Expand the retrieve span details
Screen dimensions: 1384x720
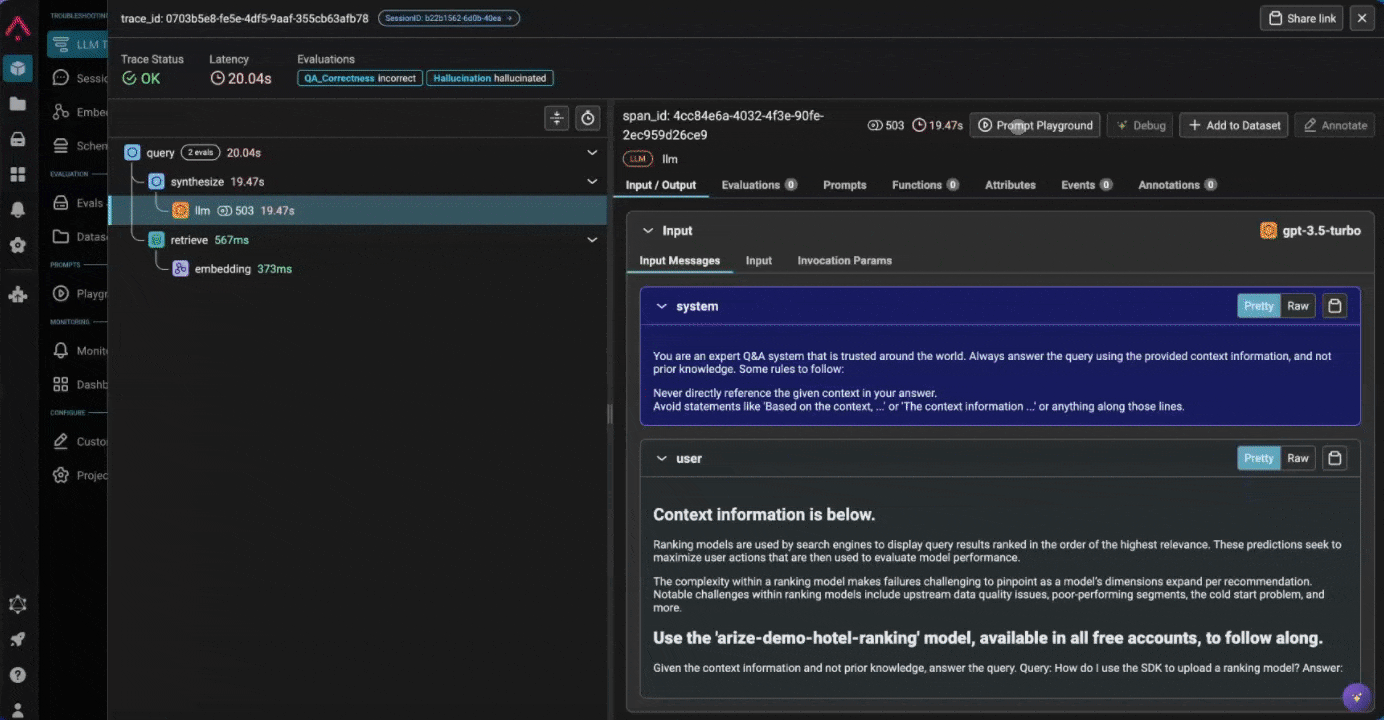pos(591,239)
